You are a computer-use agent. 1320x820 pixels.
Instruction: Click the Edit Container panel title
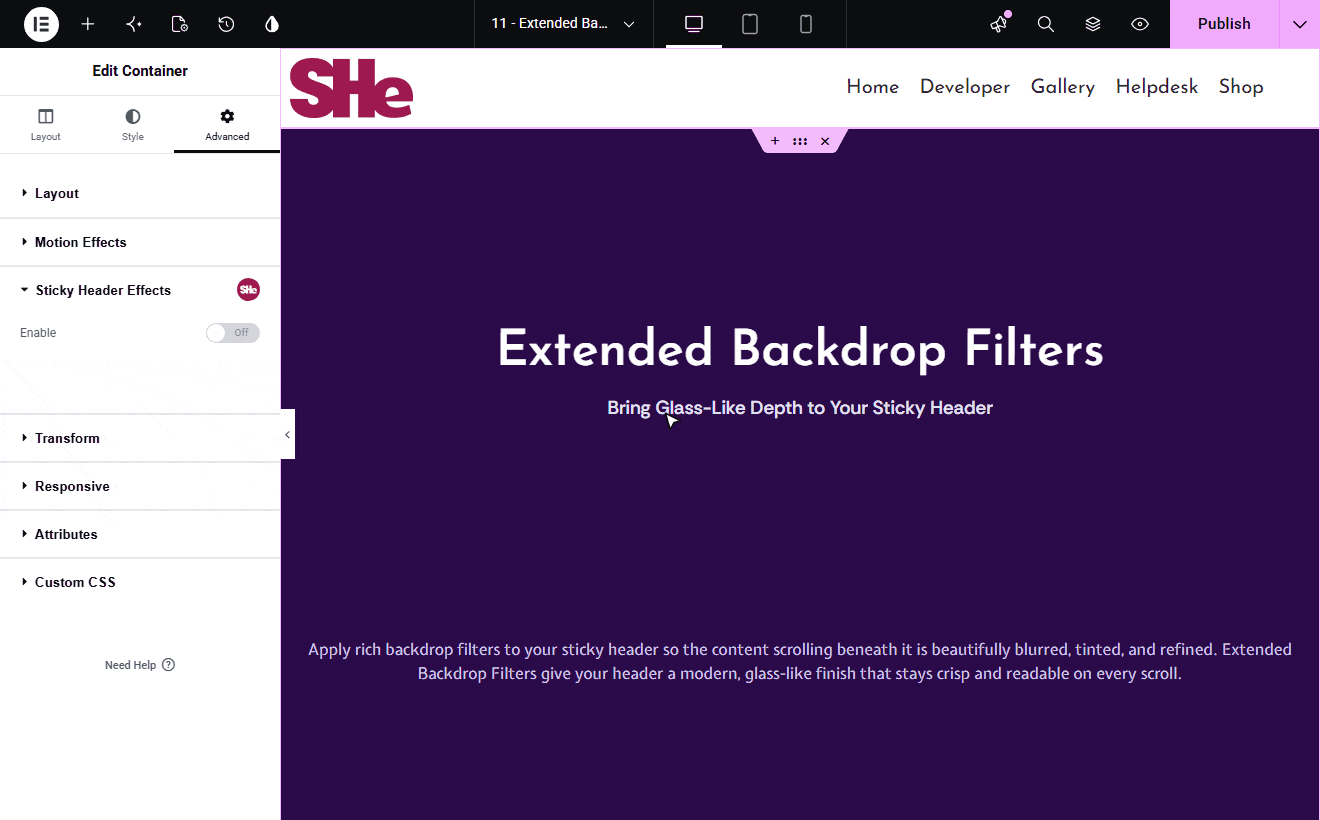(140, 71)
